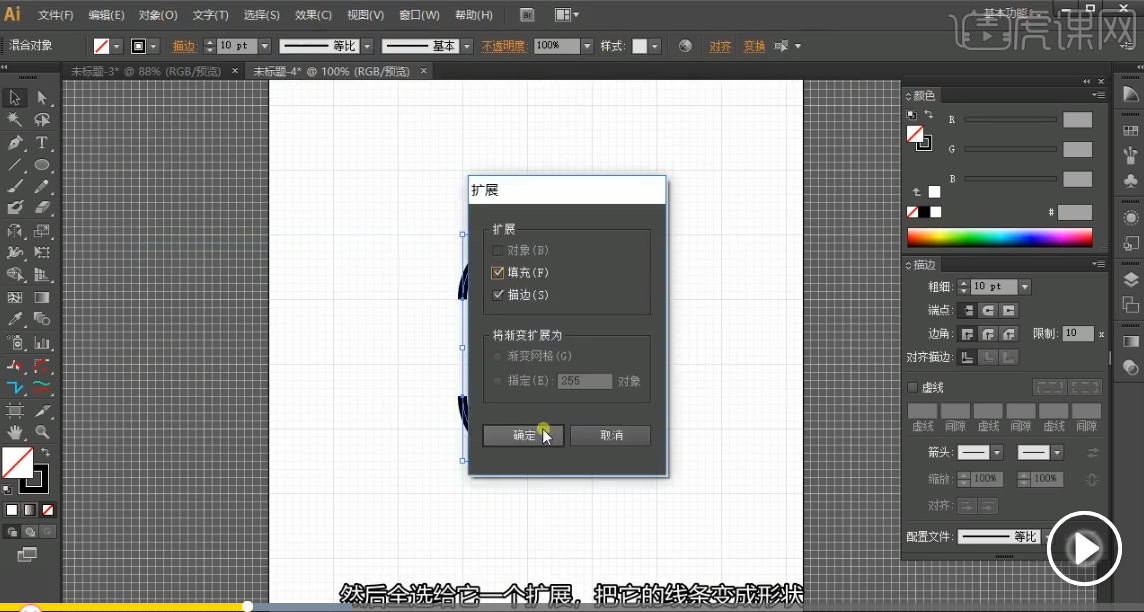Click 取消 to cancel the dialog
This screenshot has height=612, width=1144.
[611, 436]
